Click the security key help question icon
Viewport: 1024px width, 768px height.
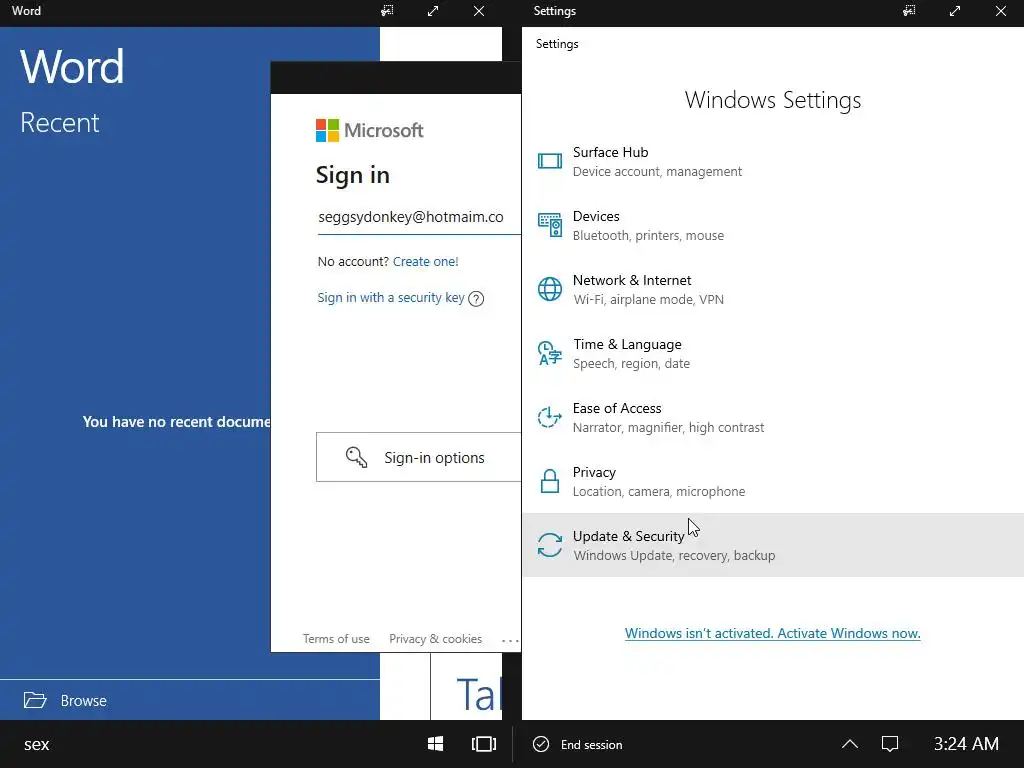tap(476, 299)
